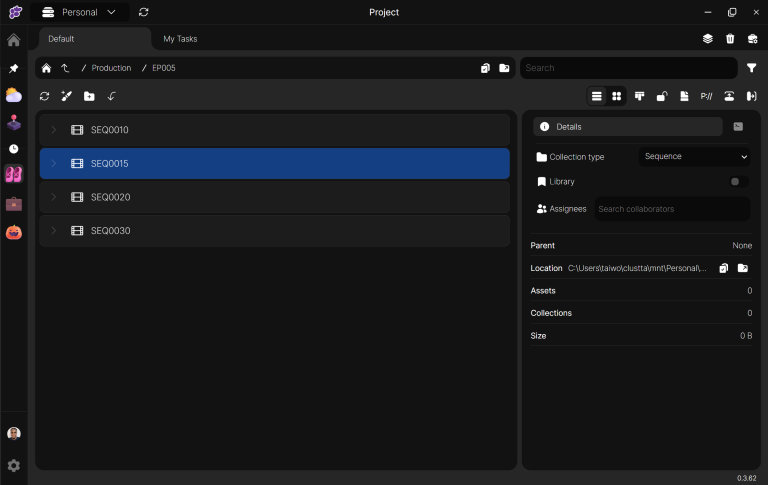Switch to grid view layout
This screenshot has width=768, height=485.
617,96
